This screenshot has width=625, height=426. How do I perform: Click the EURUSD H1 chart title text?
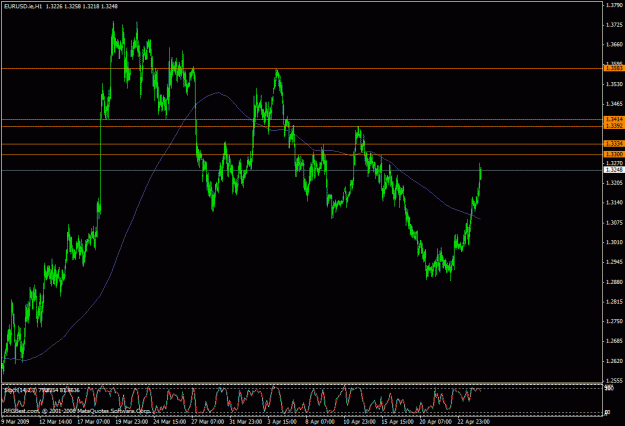[x=61, y=6]
